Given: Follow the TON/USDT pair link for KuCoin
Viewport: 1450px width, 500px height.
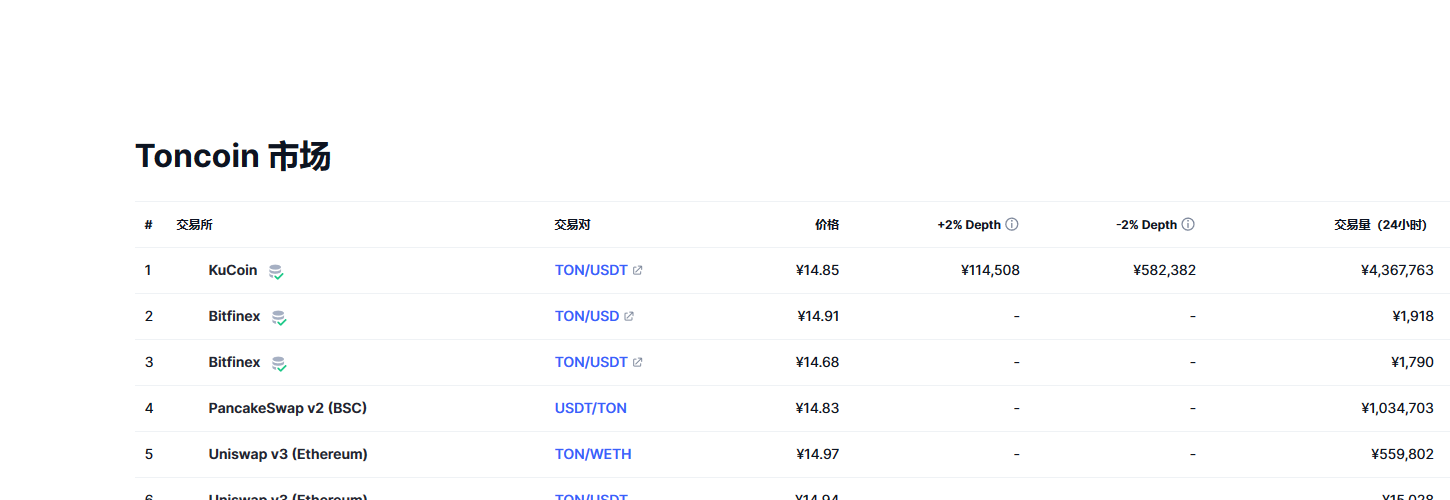Looking at the screenshot, I should click(591, 270).
